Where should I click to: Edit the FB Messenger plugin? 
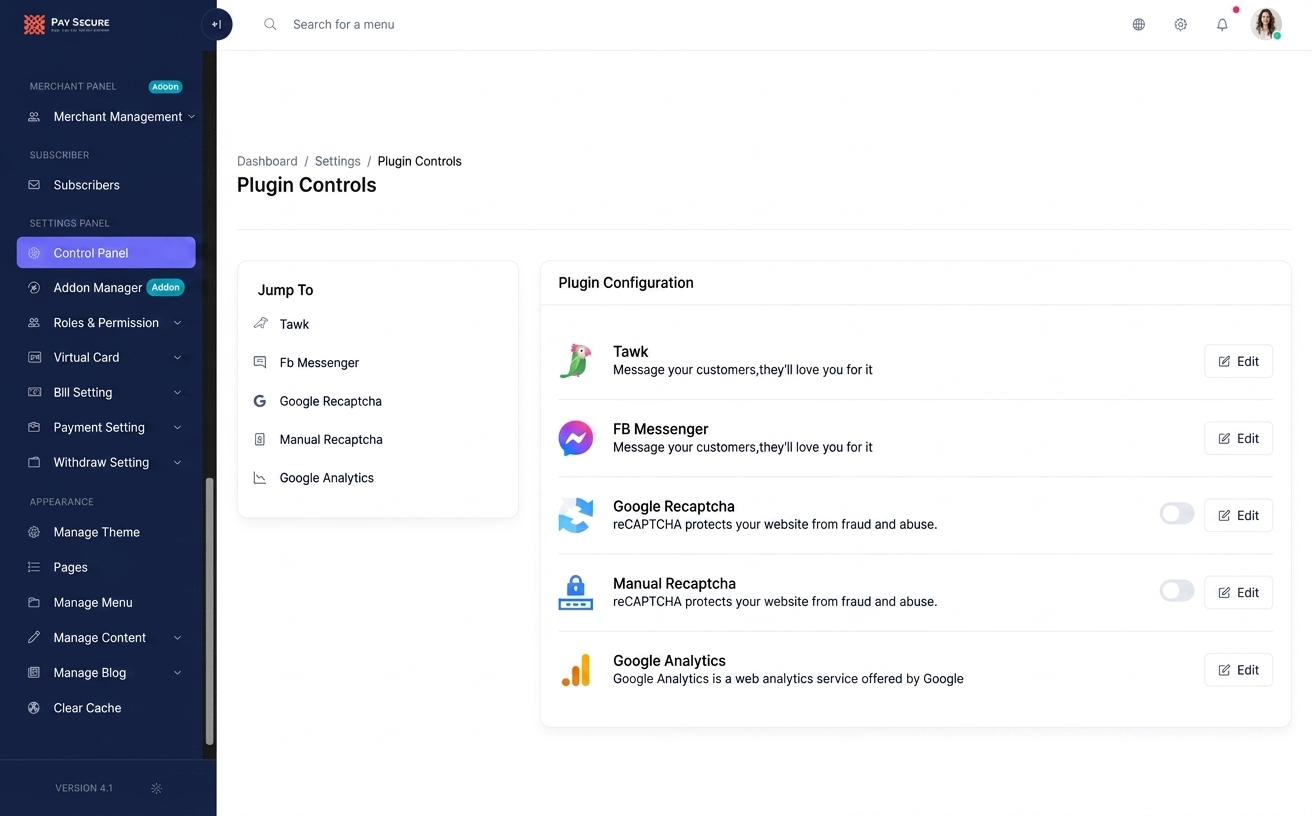pyautogui.click(x=1238, y=438)
